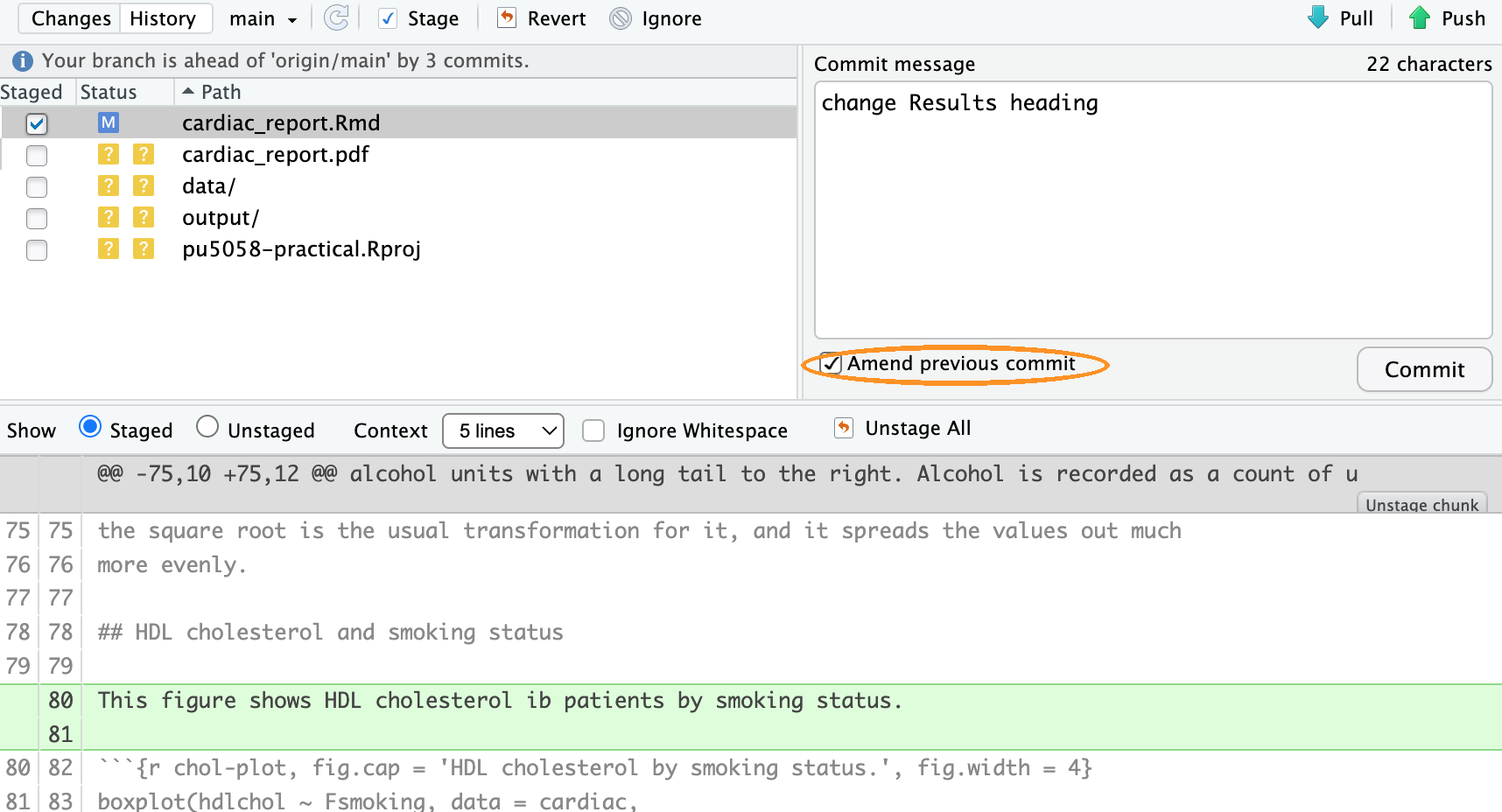Select the Unstaged radio button
The height and width of the screenshot is (812, 1502).
point(207,427)
